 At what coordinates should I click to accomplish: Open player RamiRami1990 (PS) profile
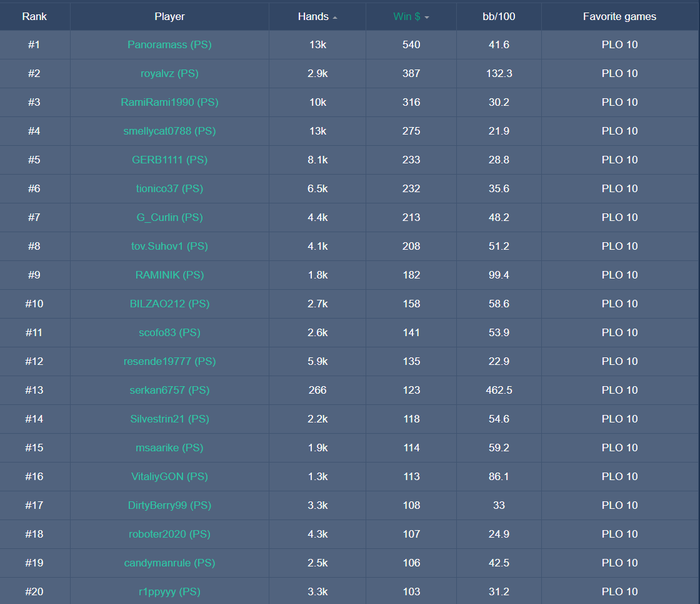[x=170, y=102]
